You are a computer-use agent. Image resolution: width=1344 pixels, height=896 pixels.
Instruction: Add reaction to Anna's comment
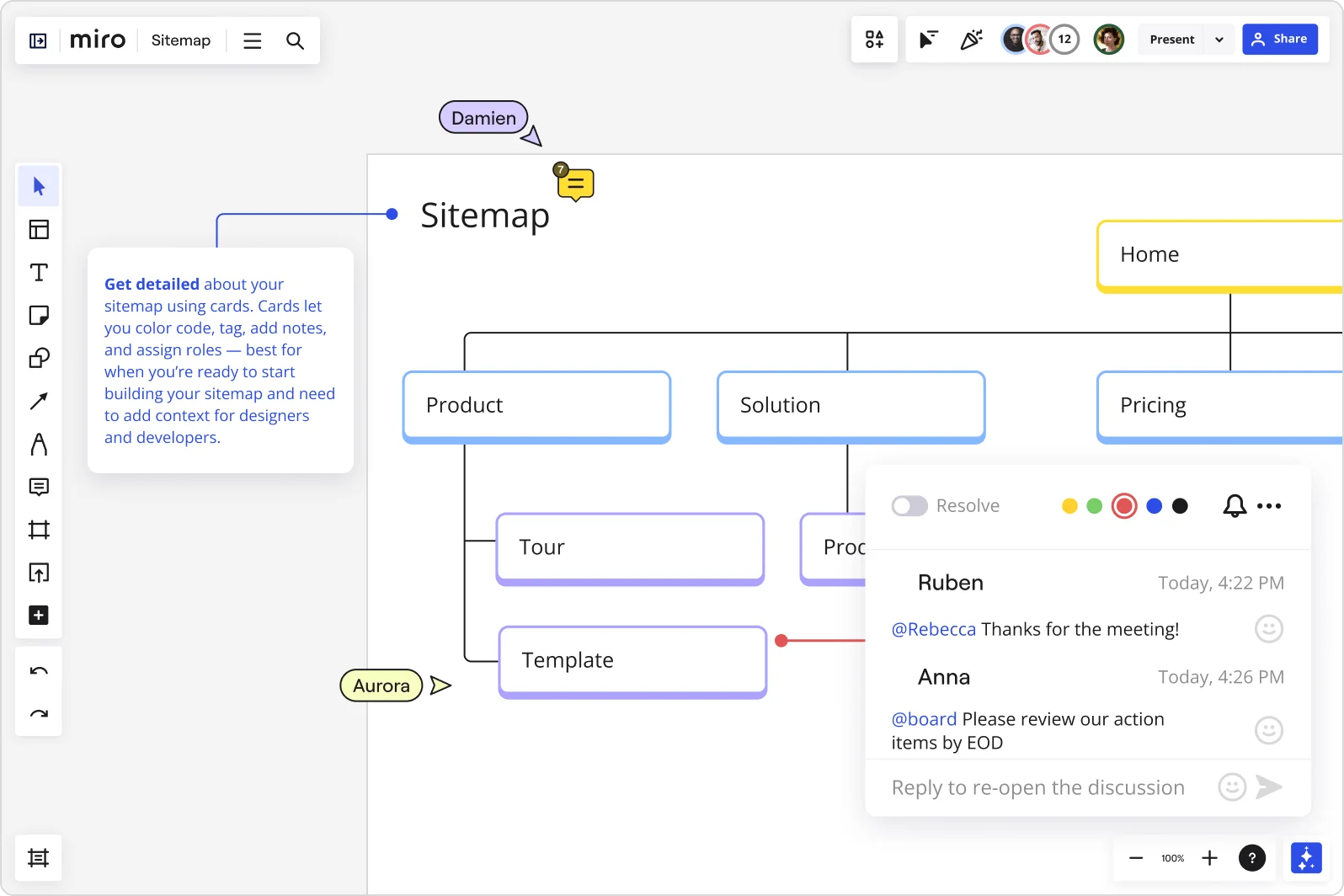[1269, 730]
